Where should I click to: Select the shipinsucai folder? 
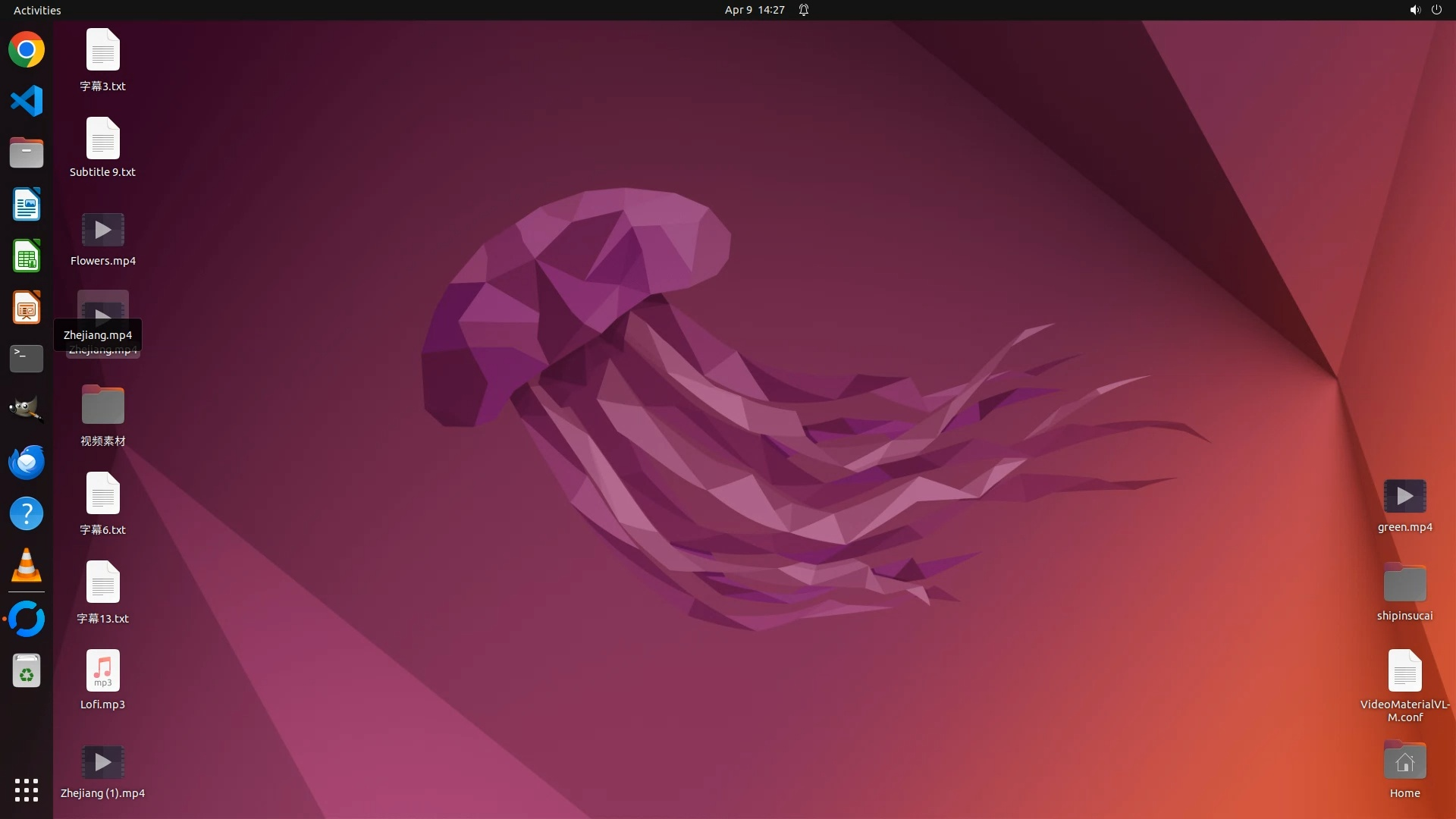click(x=1404, y=585)
